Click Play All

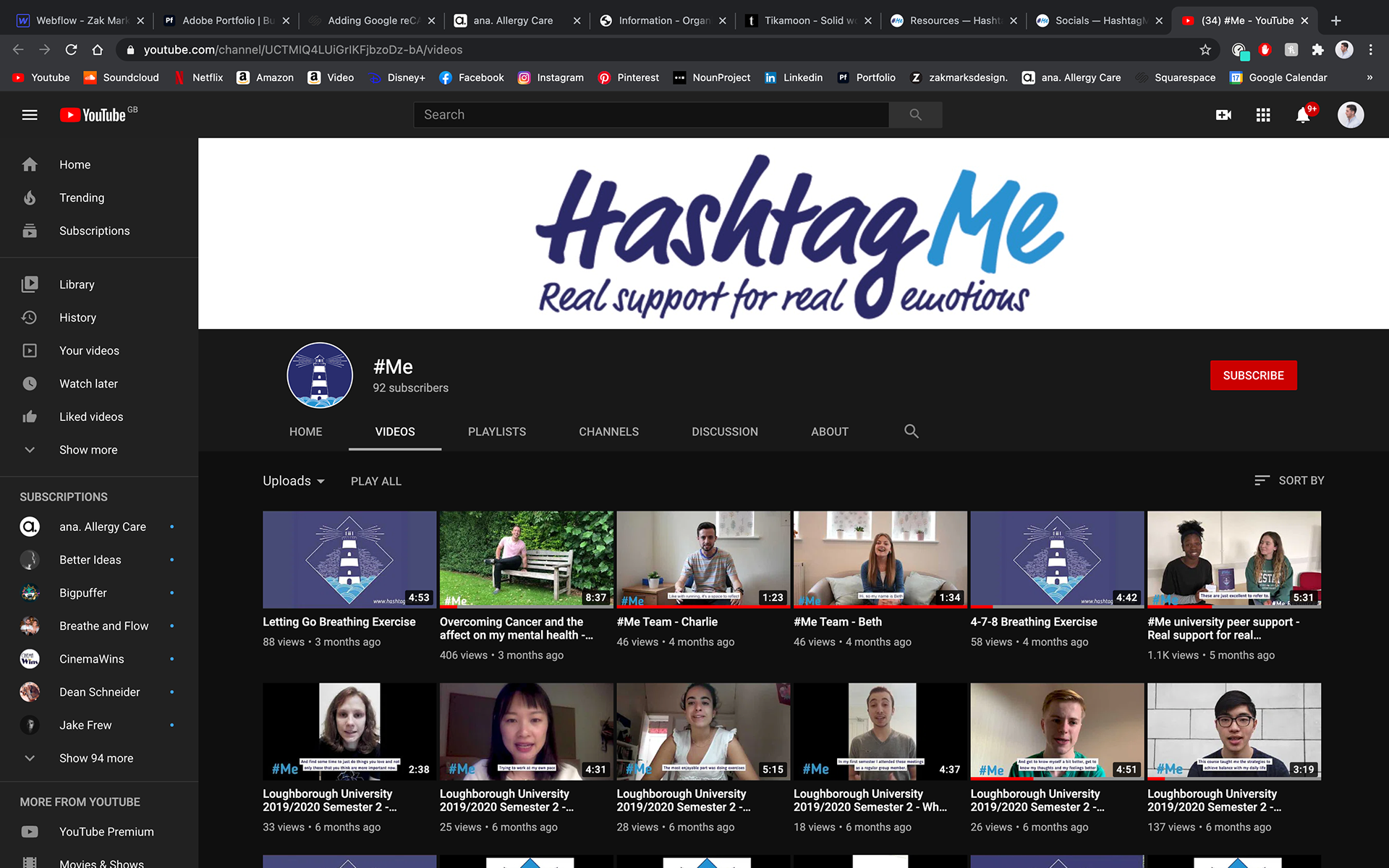376,481
